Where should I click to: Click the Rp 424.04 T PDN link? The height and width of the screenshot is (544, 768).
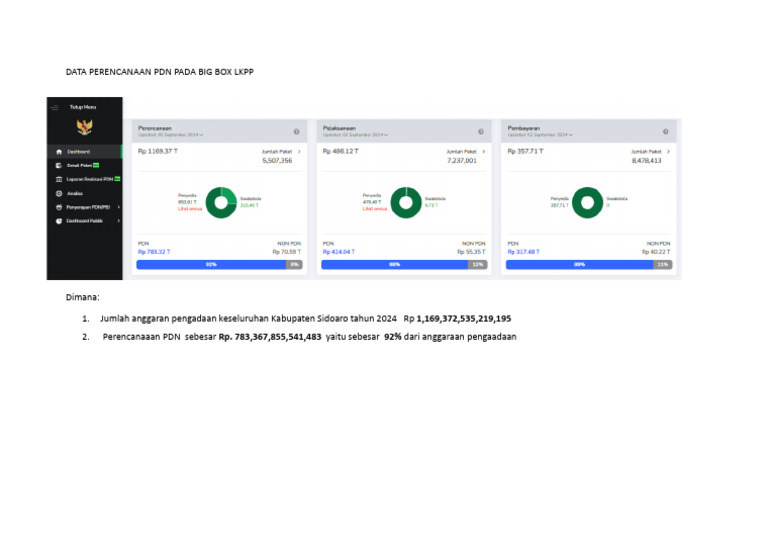(338, 252)
